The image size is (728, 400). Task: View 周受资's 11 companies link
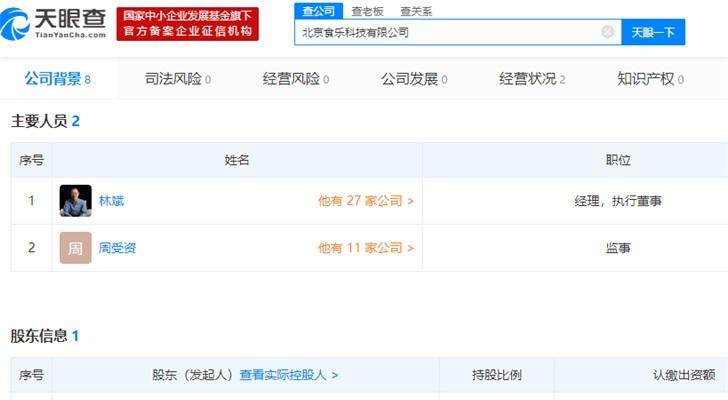366,248
